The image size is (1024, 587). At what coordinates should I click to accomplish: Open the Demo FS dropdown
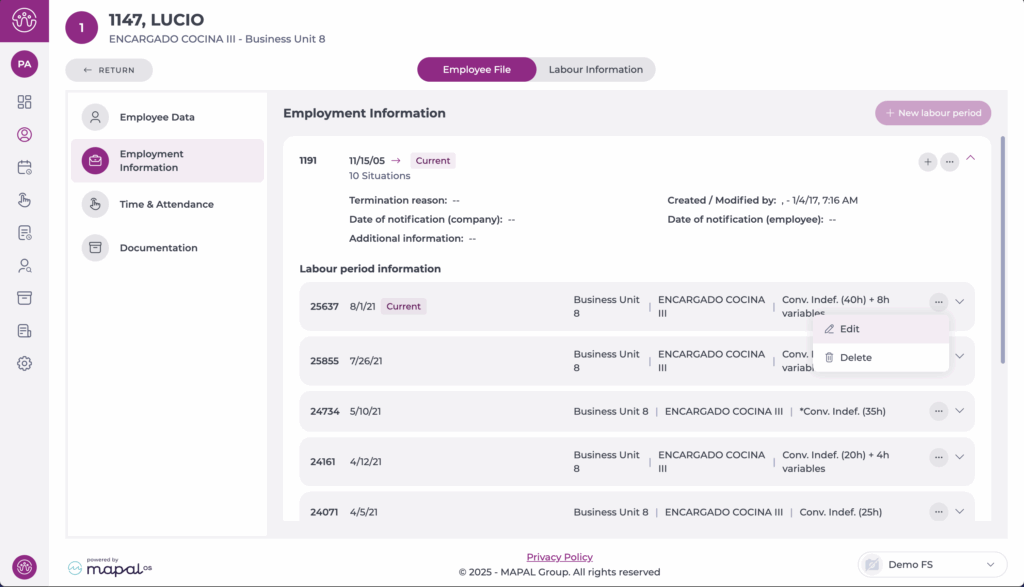coord(932,564)
